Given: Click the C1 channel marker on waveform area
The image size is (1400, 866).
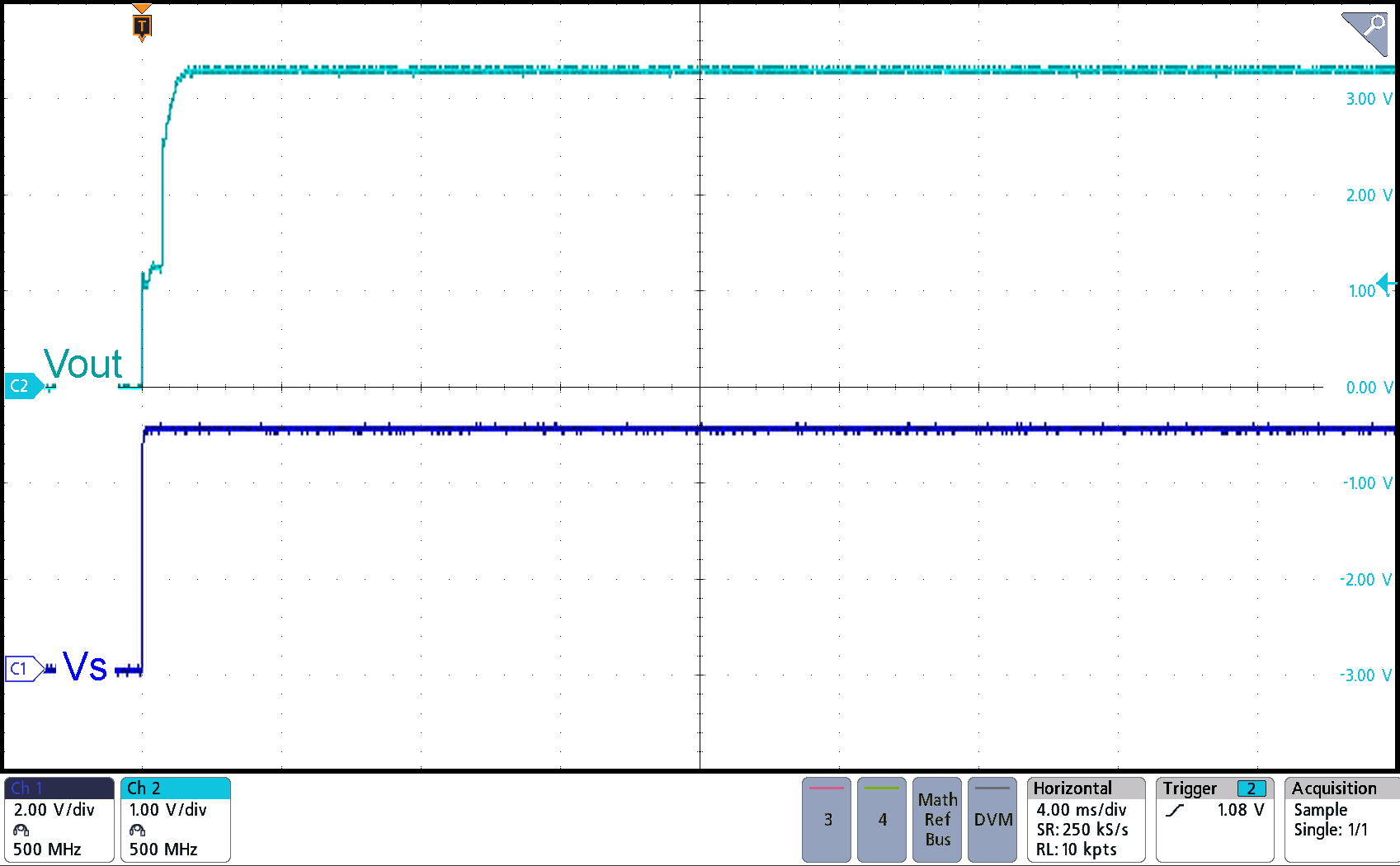Looking at the screenshot, I should coord(18,670).
